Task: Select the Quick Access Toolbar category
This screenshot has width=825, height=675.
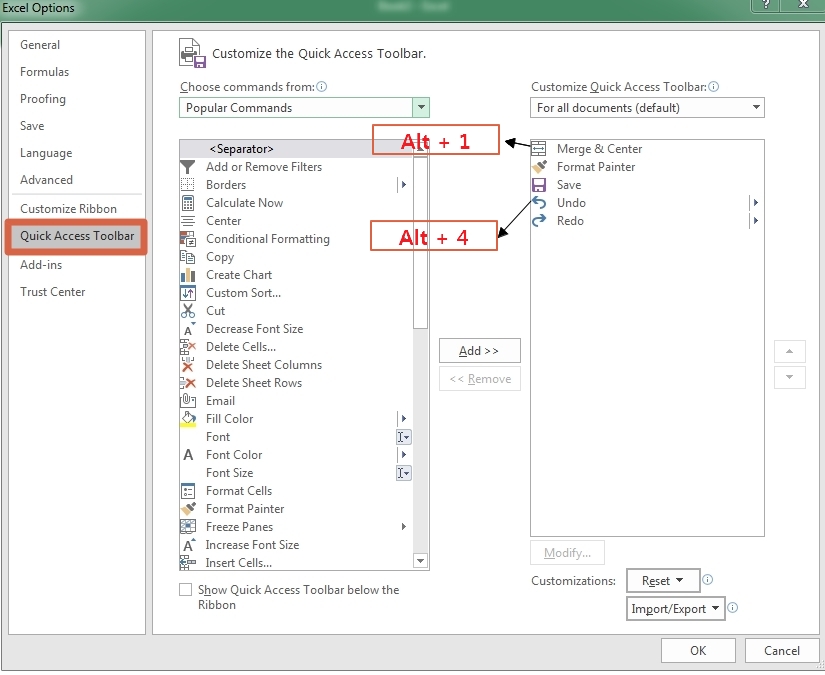Action: (x=77, y=236)
